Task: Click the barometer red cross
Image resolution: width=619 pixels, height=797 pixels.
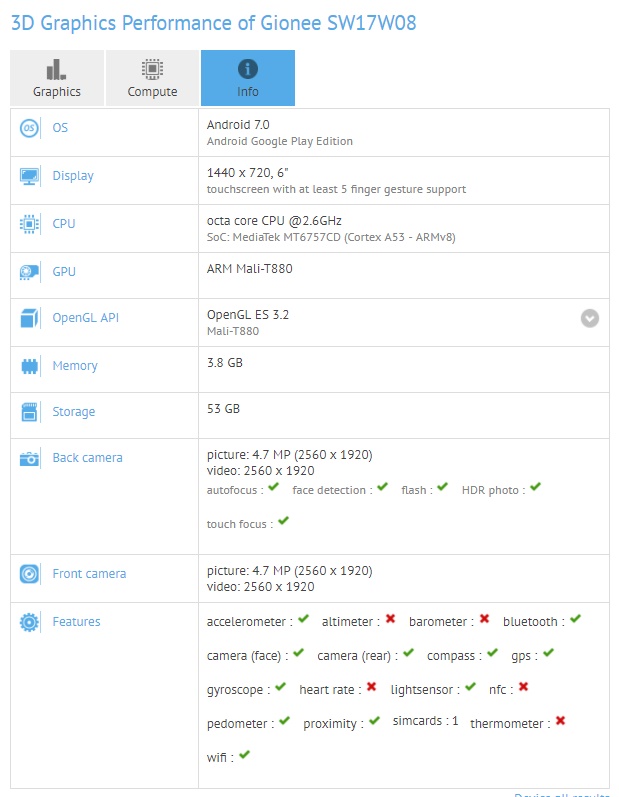Action: (x=484, y=619)
